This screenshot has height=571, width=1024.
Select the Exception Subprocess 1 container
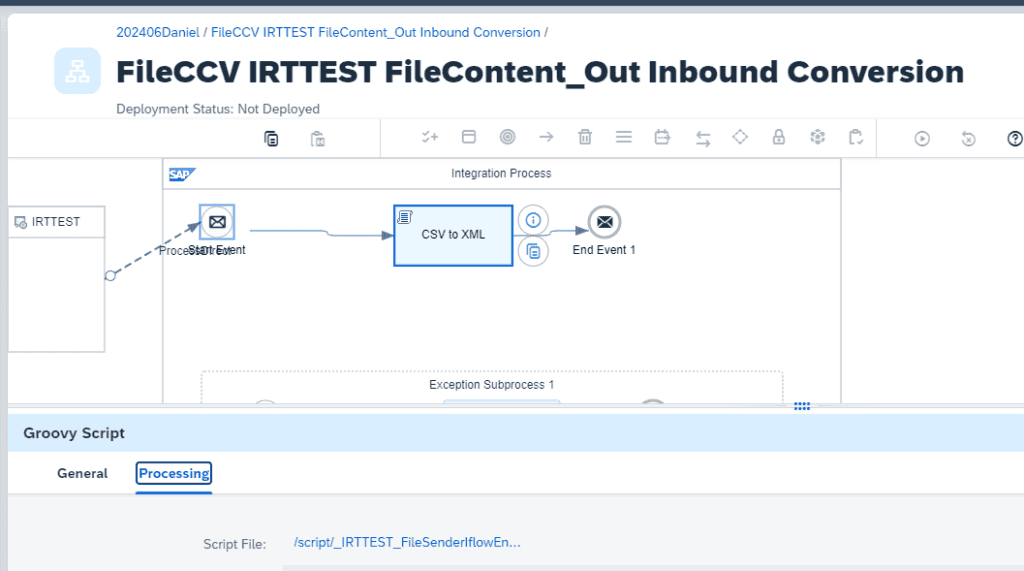point(492,387)
